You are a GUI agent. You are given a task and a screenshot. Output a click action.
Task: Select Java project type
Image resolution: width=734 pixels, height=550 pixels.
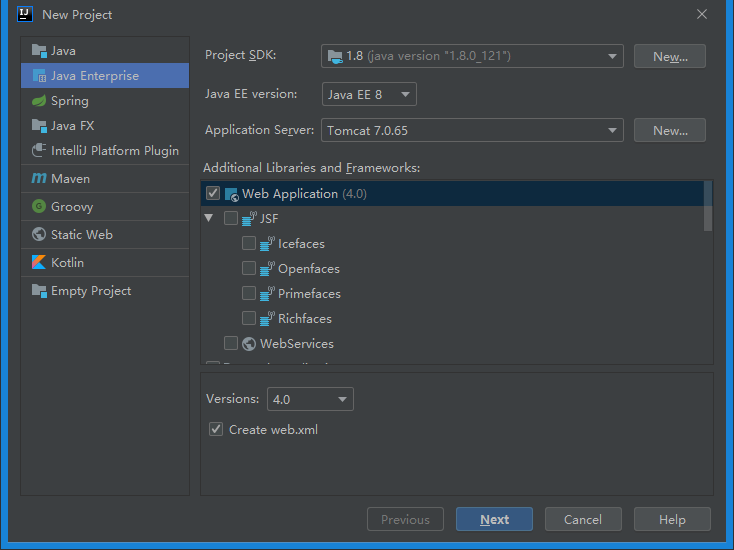pyautogui.click(x=105, y=51)
